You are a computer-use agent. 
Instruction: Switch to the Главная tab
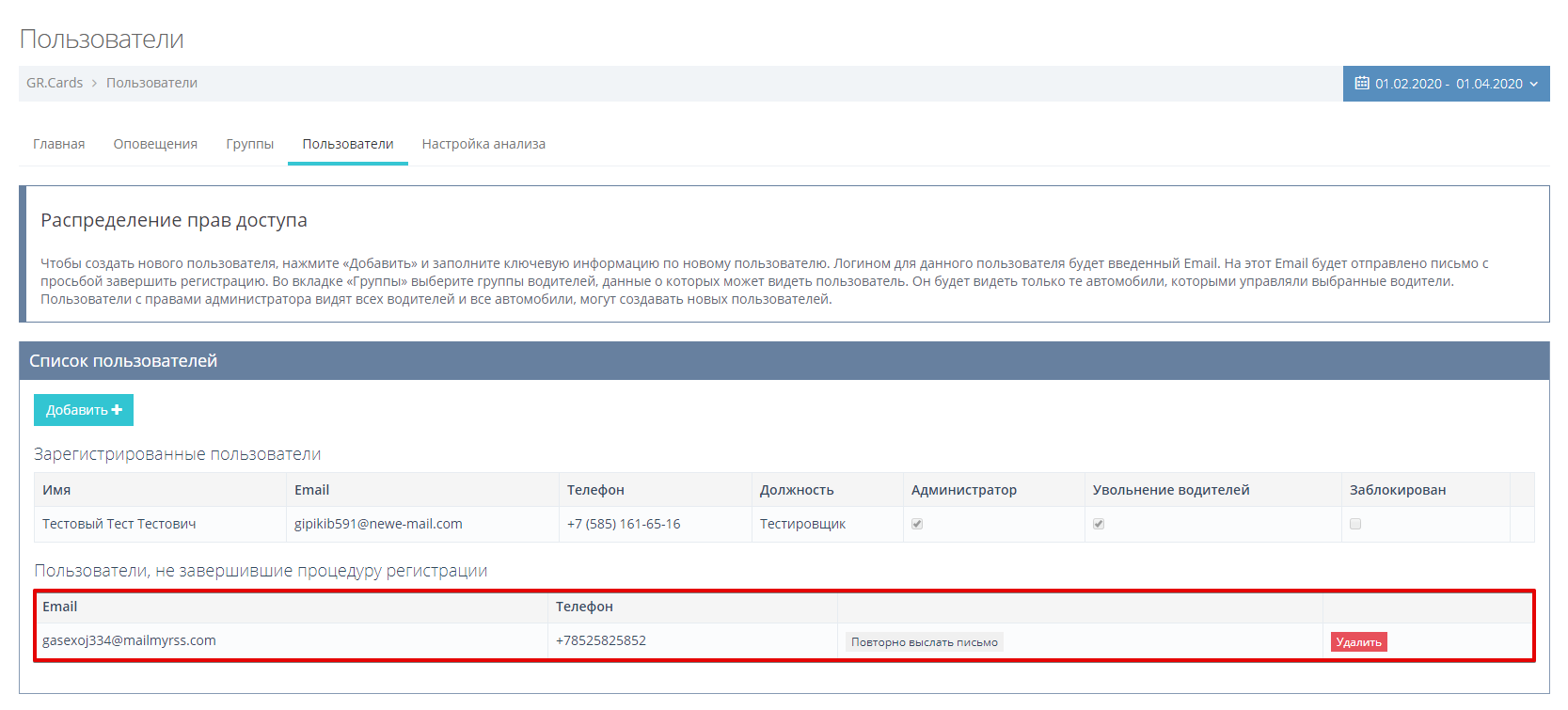tap(58, 144)
